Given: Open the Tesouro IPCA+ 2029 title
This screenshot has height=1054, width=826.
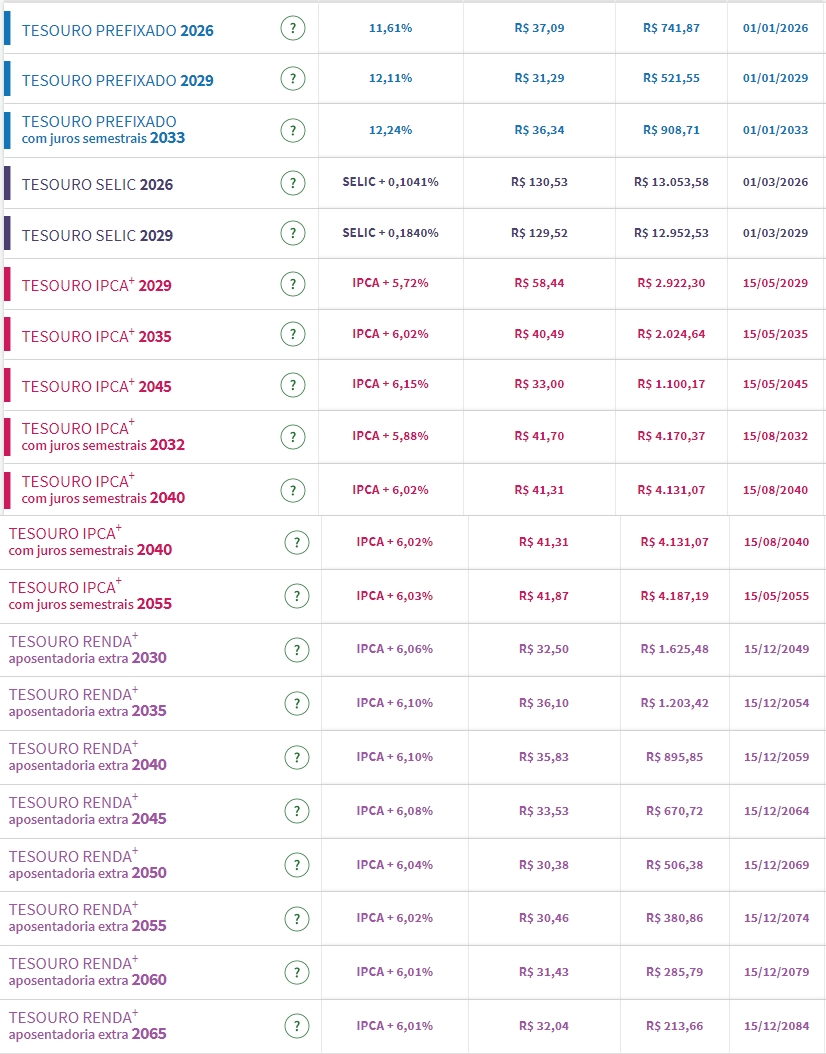Looking at the screenshot, I should tap(96, 286).
